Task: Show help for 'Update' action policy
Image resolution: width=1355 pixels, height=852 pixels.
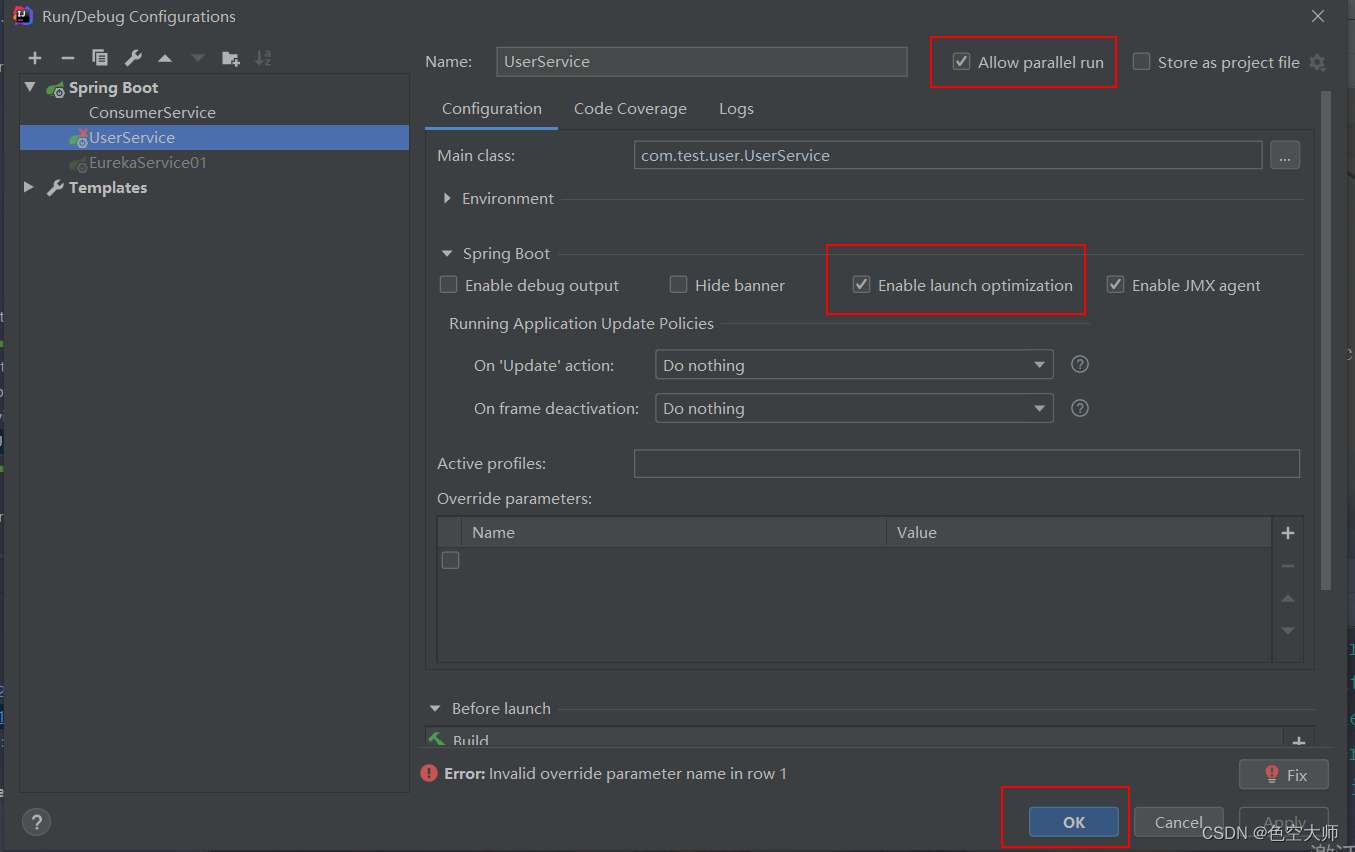Action: (x=1080, y=364)
